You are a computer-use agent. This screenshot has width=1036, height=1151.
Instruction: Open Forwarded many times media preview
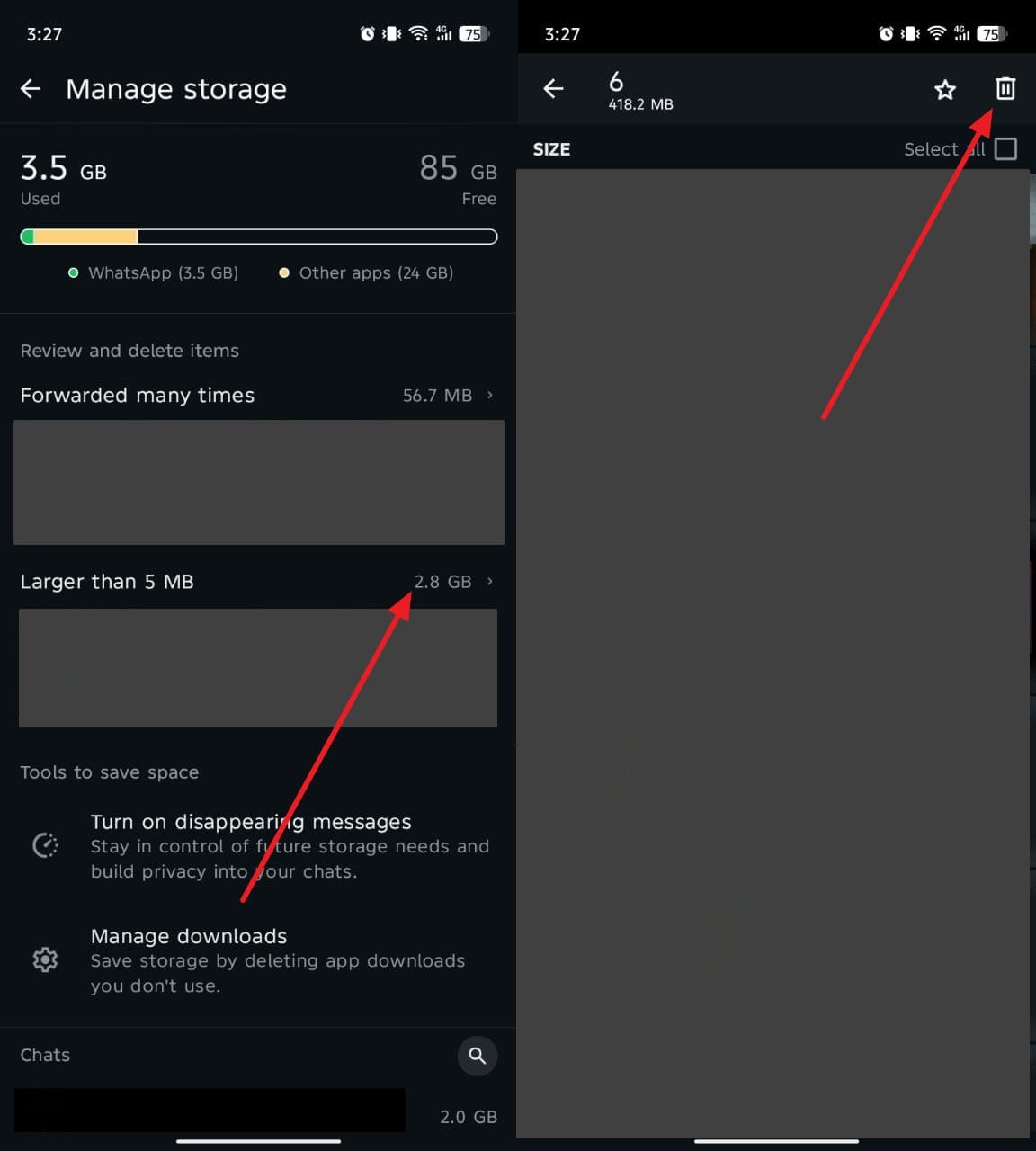[x=259, y=482]
